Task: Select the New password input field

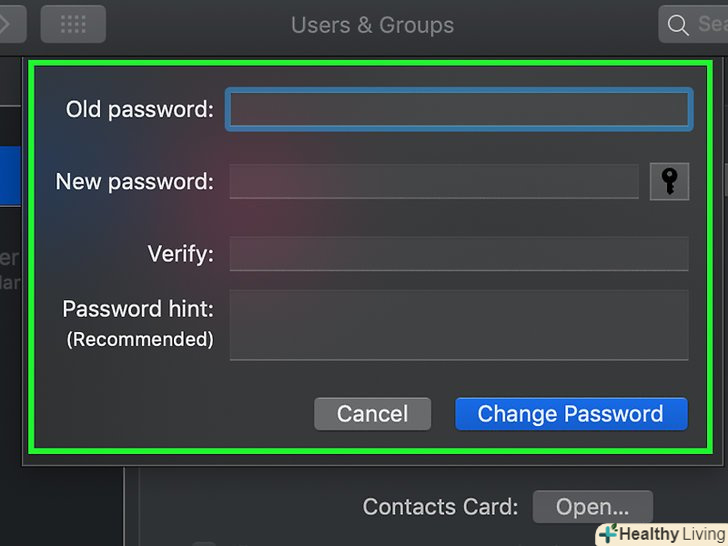Action: coord(434,181)
